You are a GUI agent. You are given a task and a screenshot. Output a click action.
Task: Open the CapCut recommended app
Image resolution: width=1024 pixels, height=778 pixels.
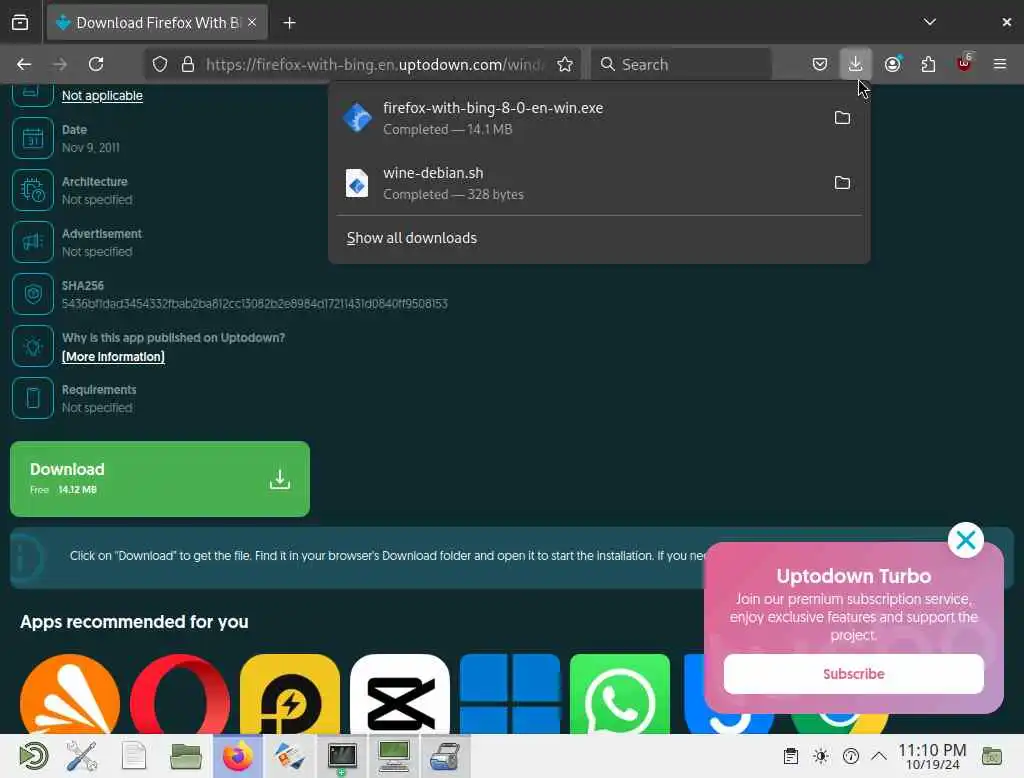tap(400, 694)
